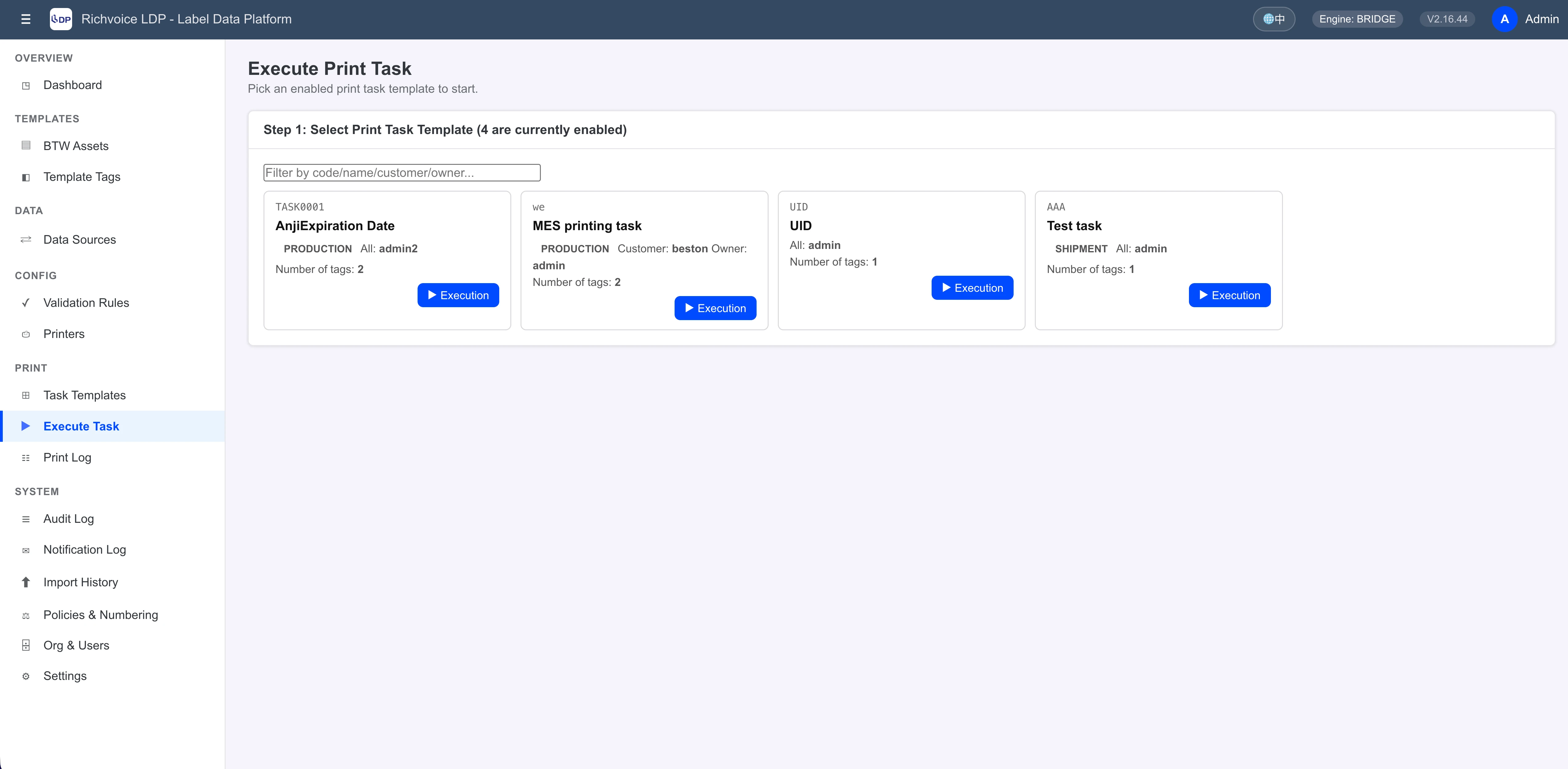Click the filter by code/name input field
Viewport: 1568px width, 769px height.
pos(402,173)
